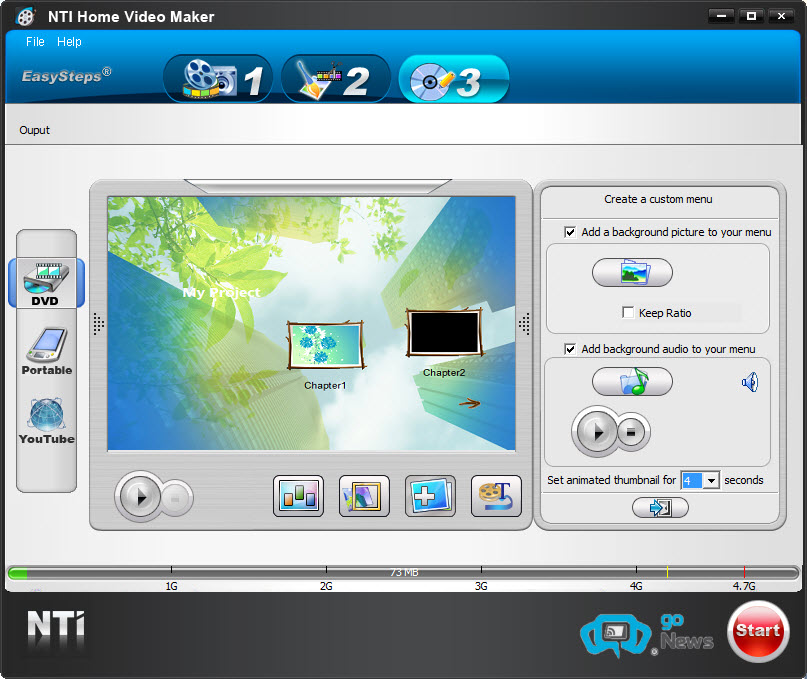807x679 pixels.
Task: Choose Portable device output
Action: pyautogui.click(x=46, y=352)
